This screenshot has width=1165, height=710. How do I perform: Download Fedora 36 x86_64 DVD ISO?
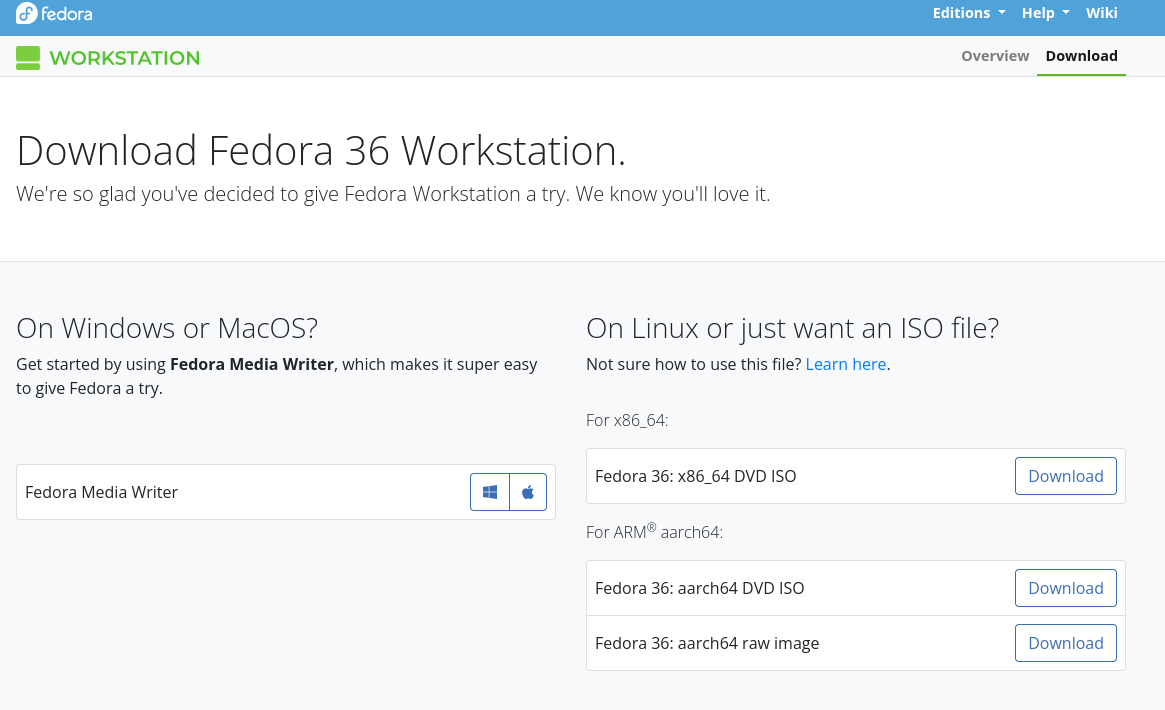pyautogui.click(x=1065, y=476)
